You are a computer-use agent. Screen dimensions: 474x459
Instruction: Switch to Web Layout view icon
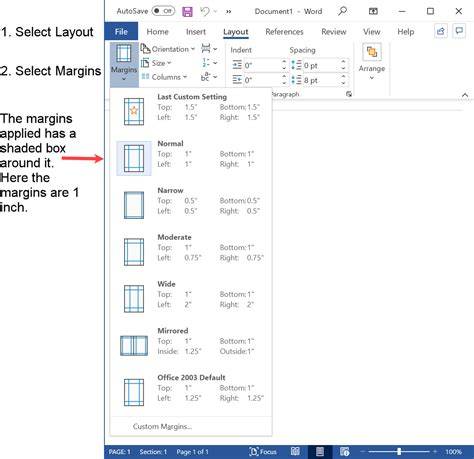tap(345, 452)
